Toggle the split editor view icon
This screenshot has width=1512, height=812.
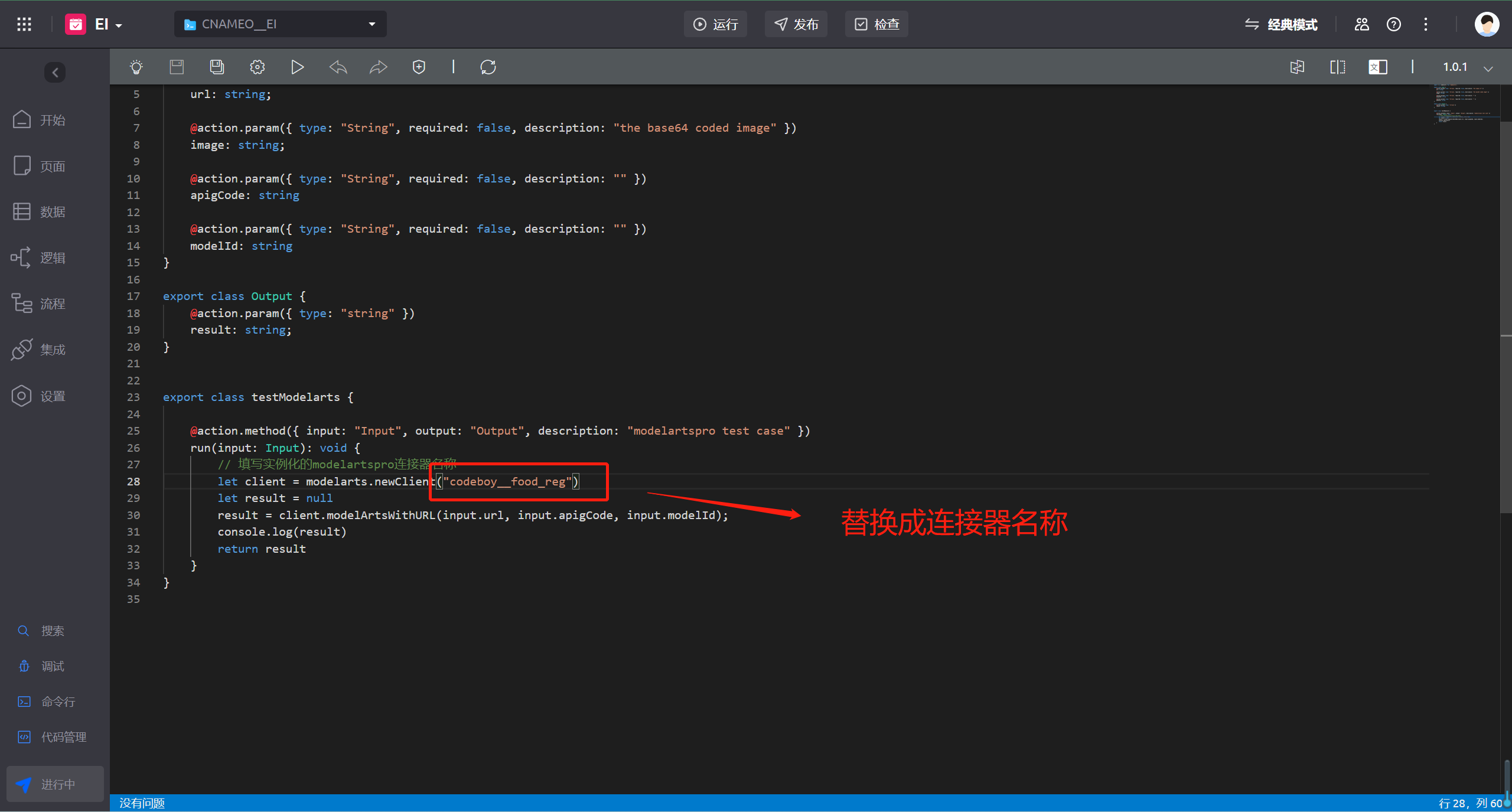[x=1337, y=67]
